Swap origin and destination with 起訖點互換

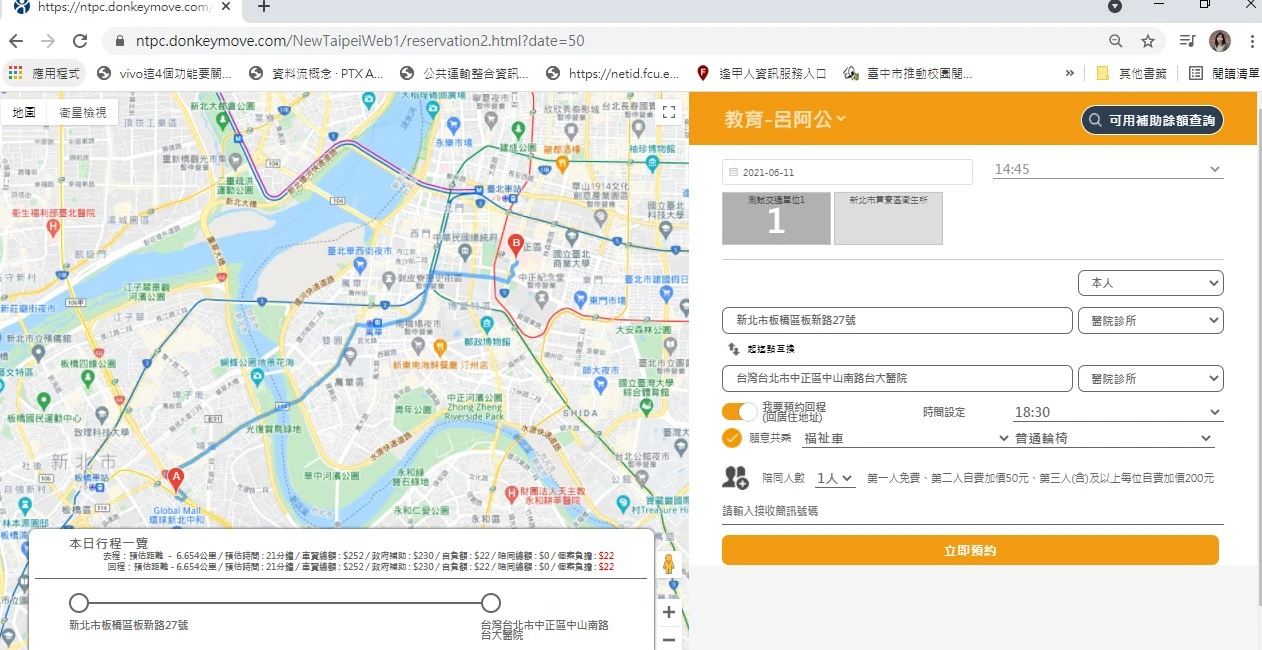760,349
